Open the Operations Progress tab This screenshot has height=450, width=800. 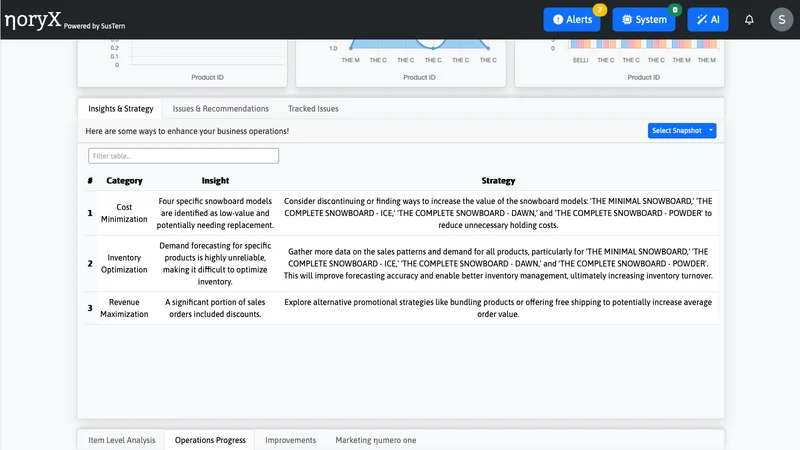[210, 440]
